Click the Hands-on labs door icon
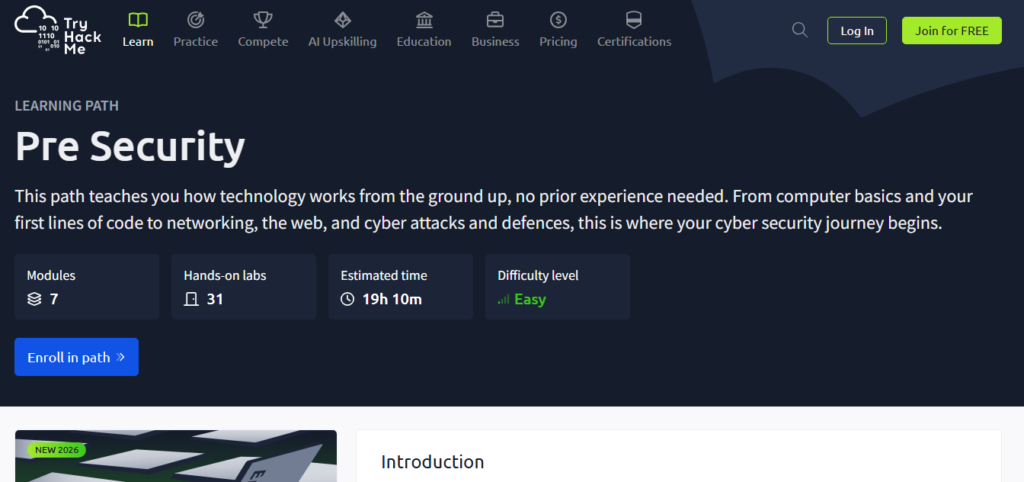 [191, 300]
